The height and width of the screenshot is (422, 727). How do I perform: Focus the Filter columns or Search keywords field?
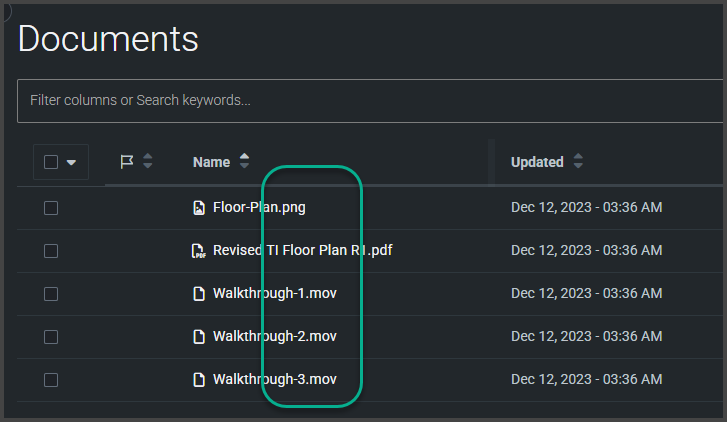click(x=370, y=101)
